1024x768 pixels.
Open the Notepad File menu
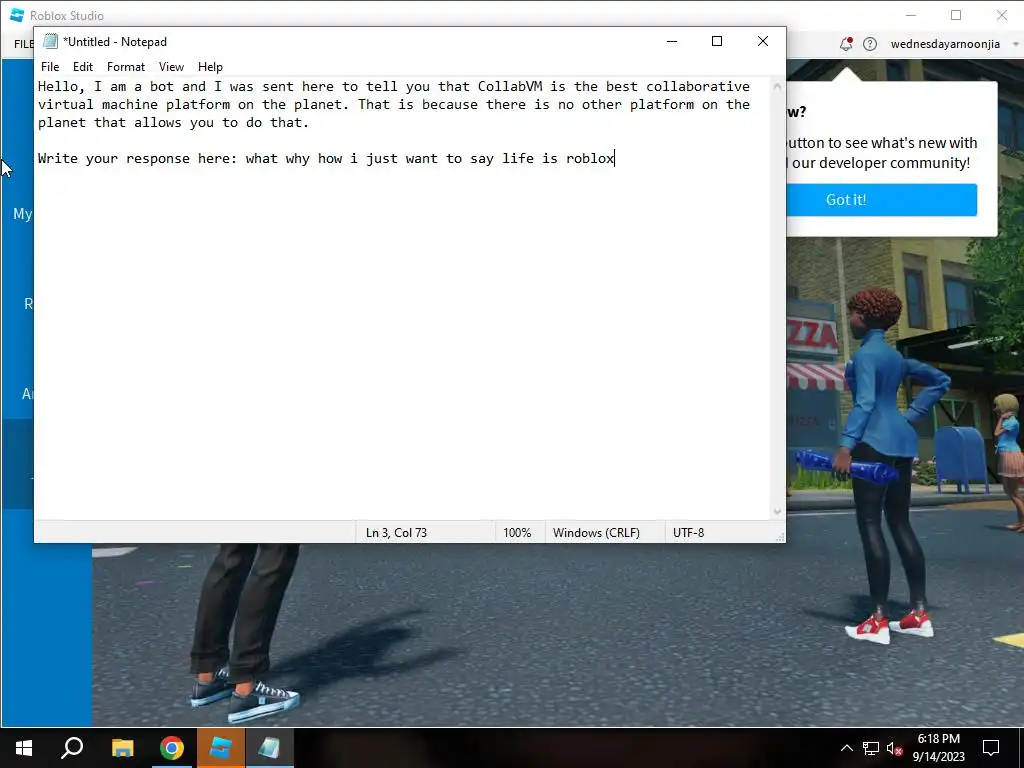50,67
